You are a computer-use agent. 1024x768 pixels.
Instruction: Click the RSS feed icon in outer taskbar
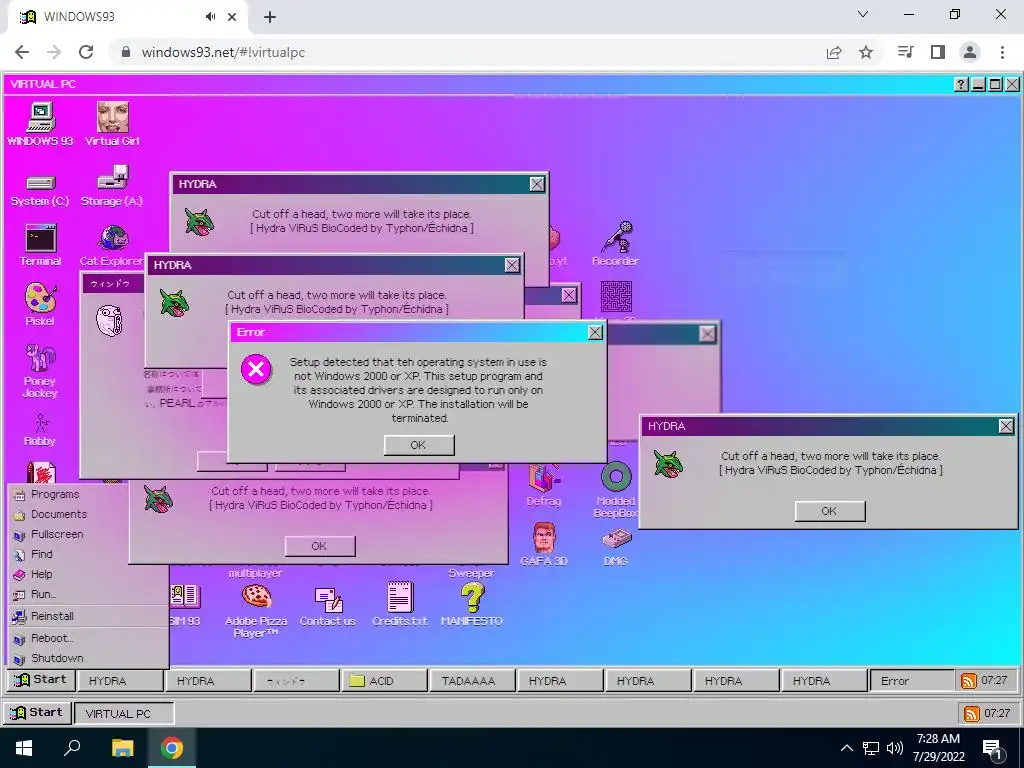[x=972, y=713]
